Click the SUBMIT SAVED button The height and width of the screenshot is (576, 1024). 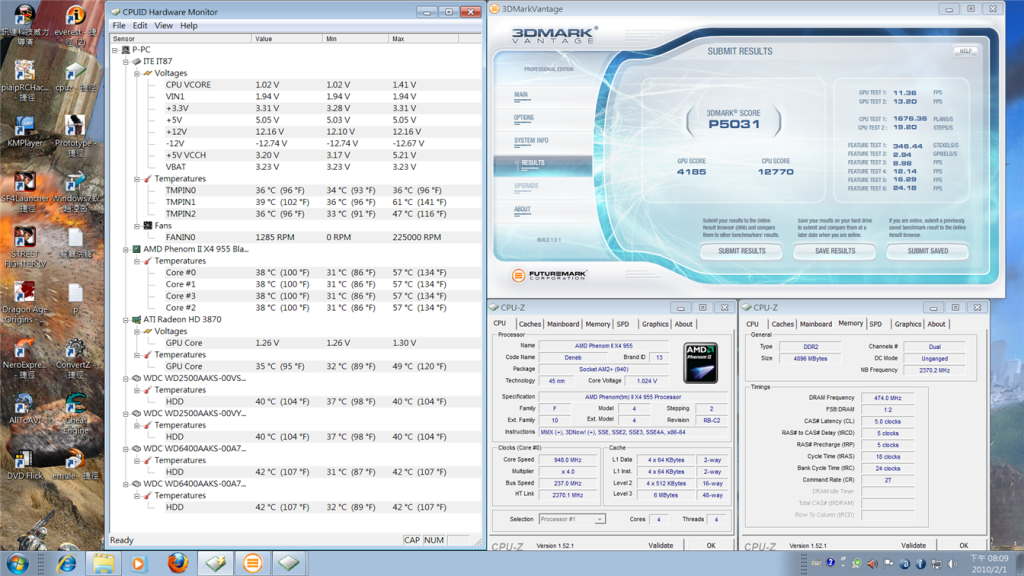pyautogui.click(x=927, y=251)
